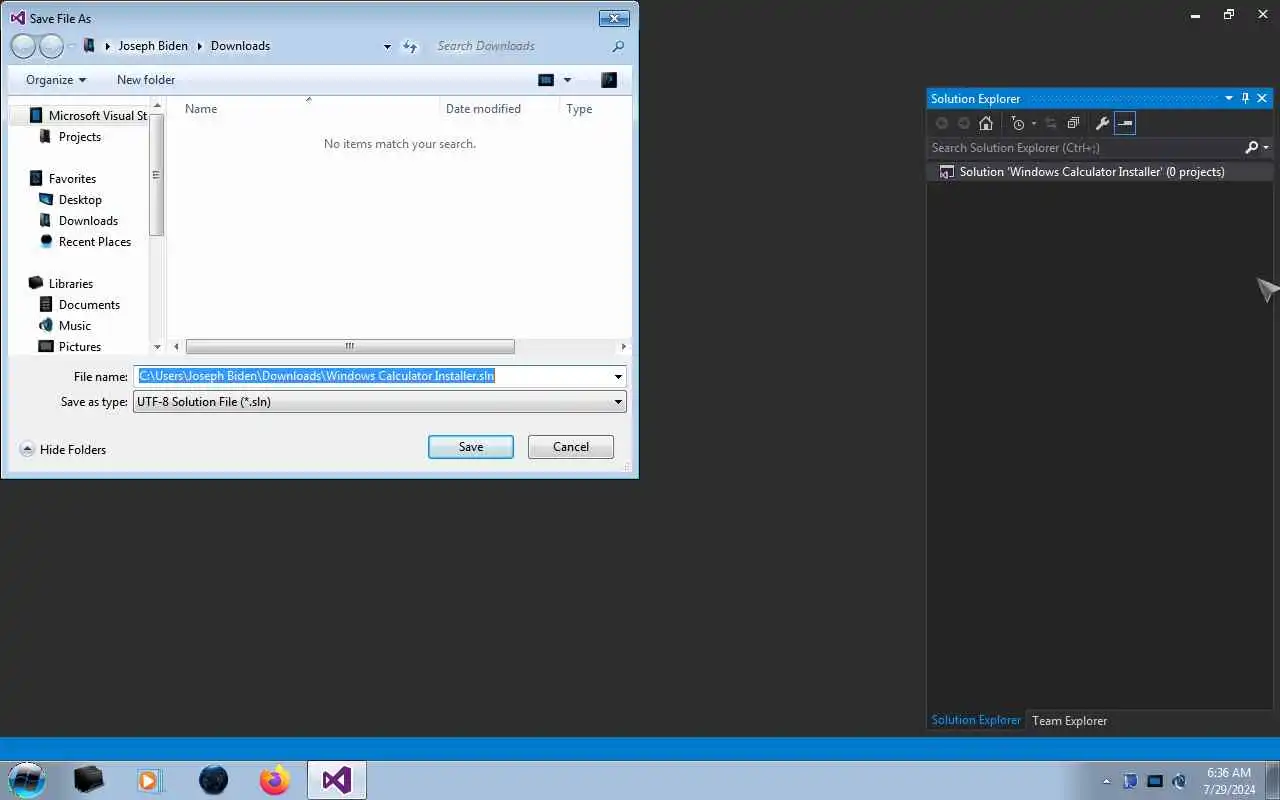
Task: Click the New folder button
Action: pyautogui.click(x=146, y=80)
